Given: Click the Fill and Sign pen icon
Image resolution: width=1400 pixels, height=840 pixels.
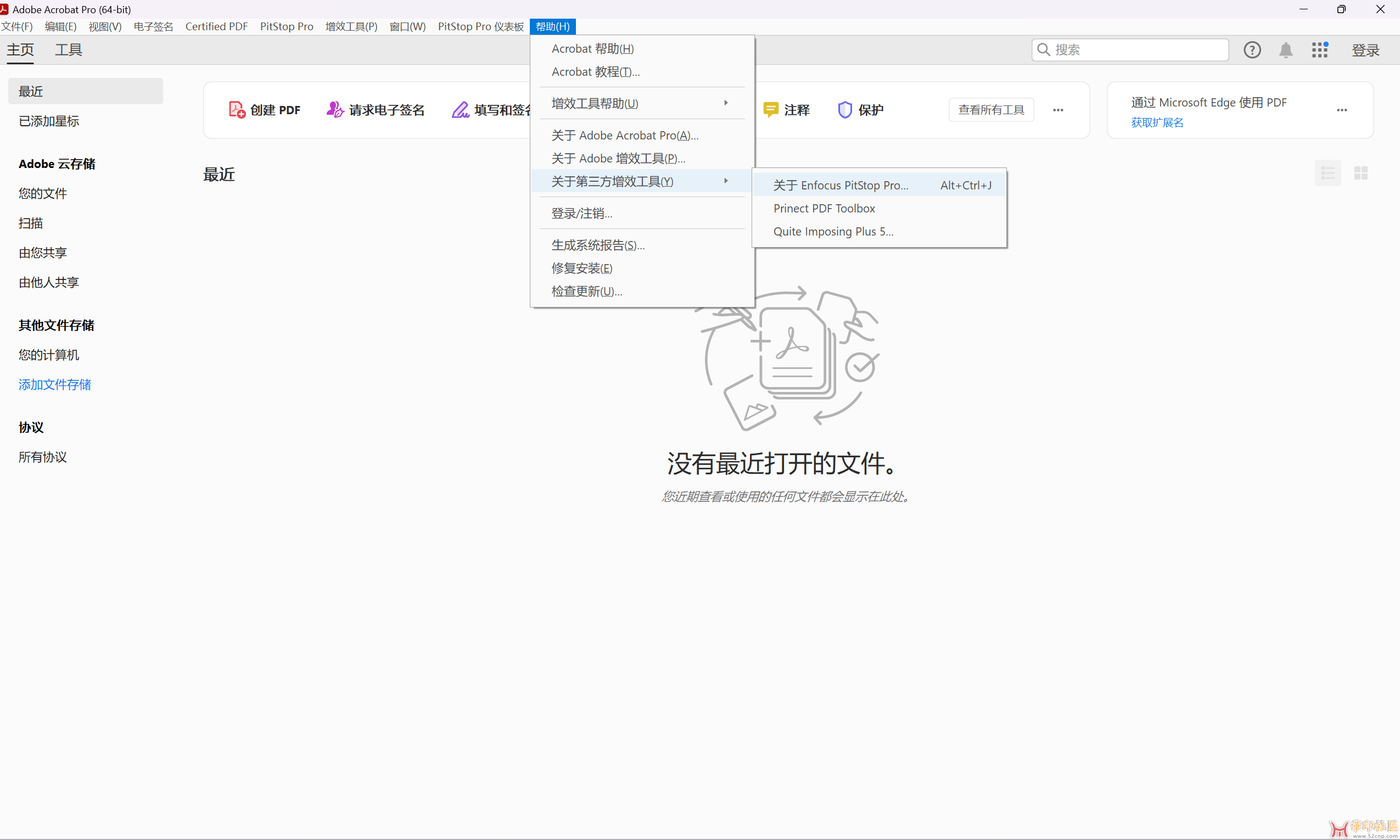Looking at the screenshot, I should [460, 110].
